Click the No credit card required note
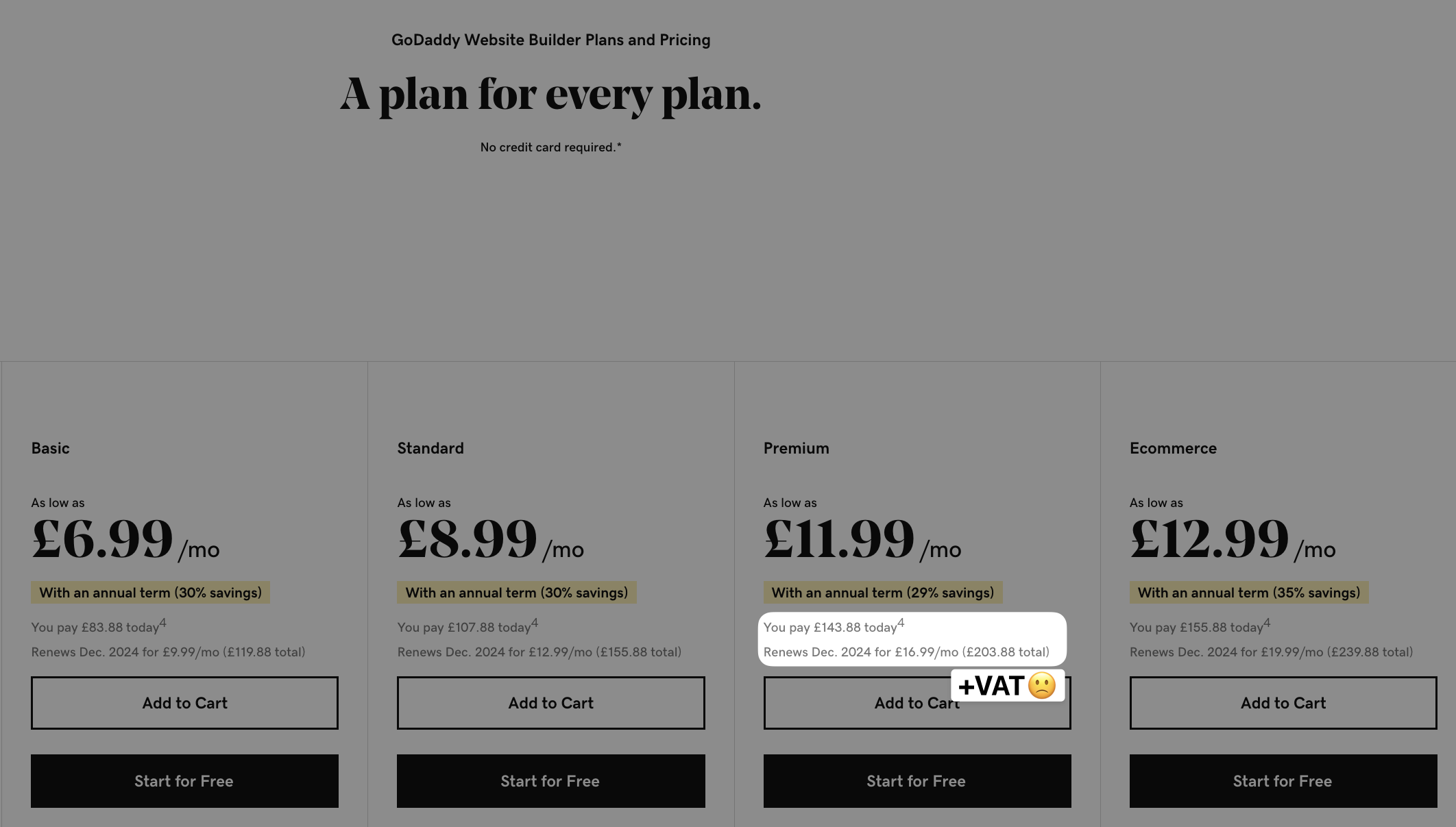The height and width of the screenshot is (827, 1456). pyautogui.click(x=550, y=147)
